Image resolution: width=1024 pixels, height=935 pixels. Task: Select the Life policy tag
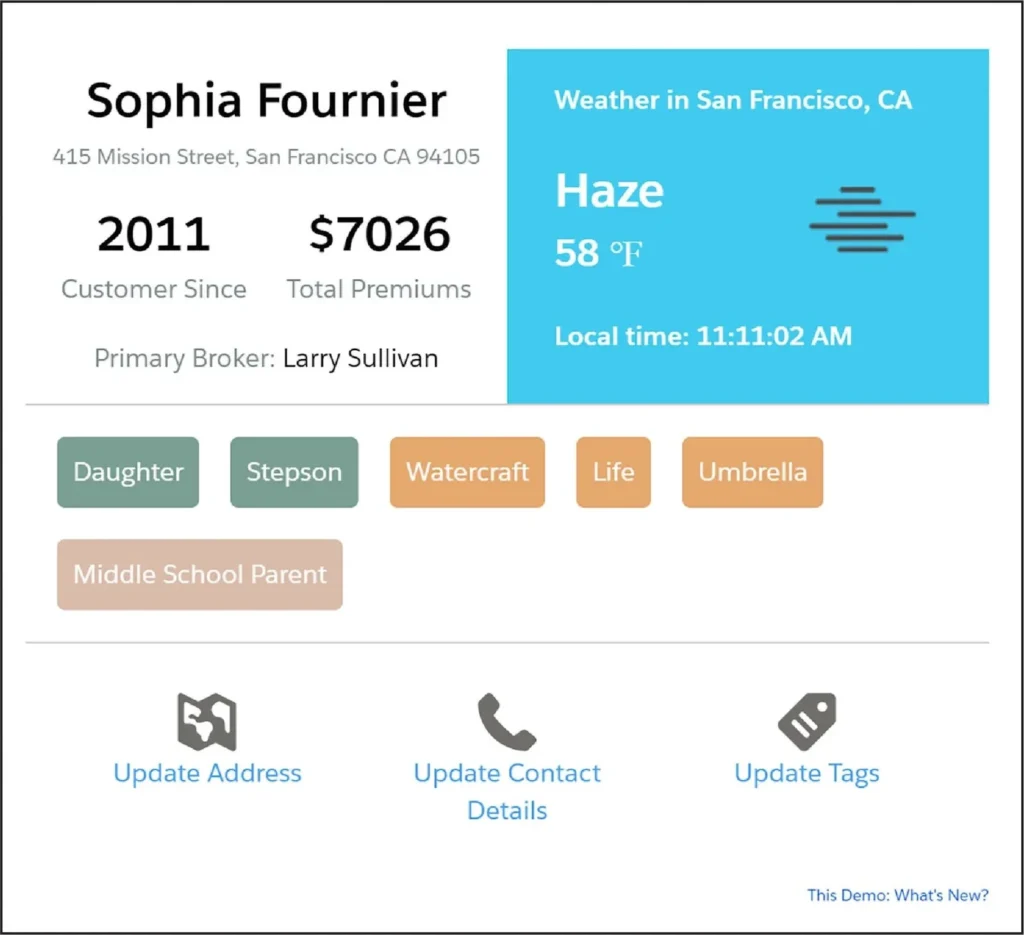[x=613, y=472]
